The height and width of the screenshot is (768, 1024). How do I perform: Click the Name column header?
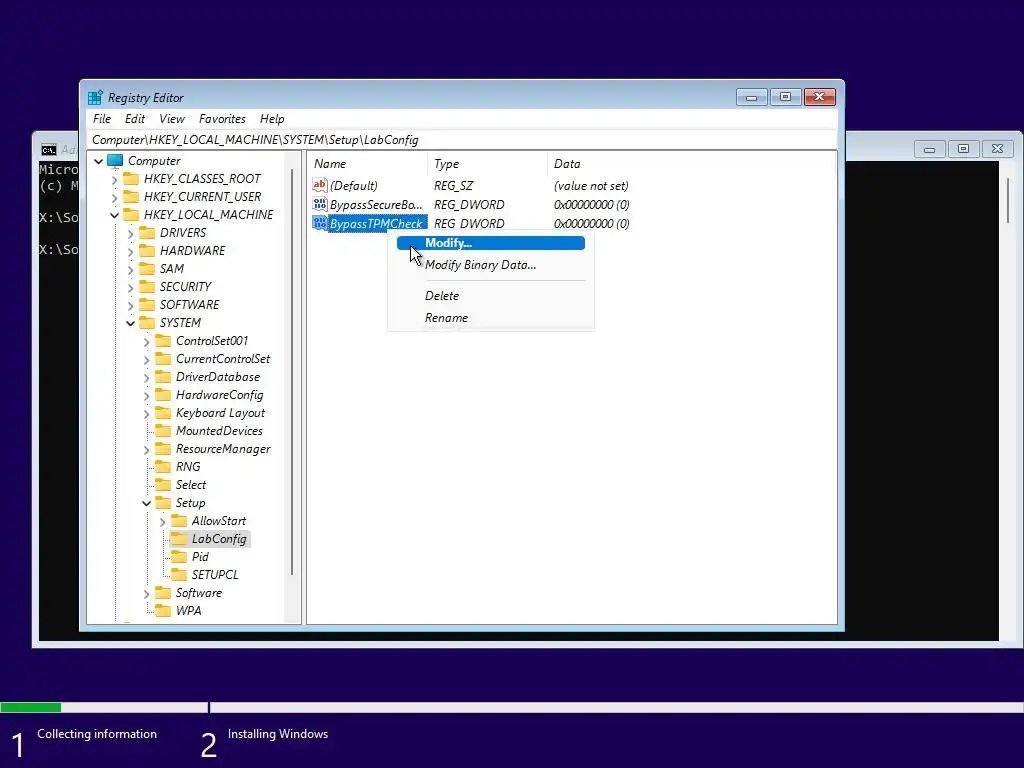click(x=367, y=164)
